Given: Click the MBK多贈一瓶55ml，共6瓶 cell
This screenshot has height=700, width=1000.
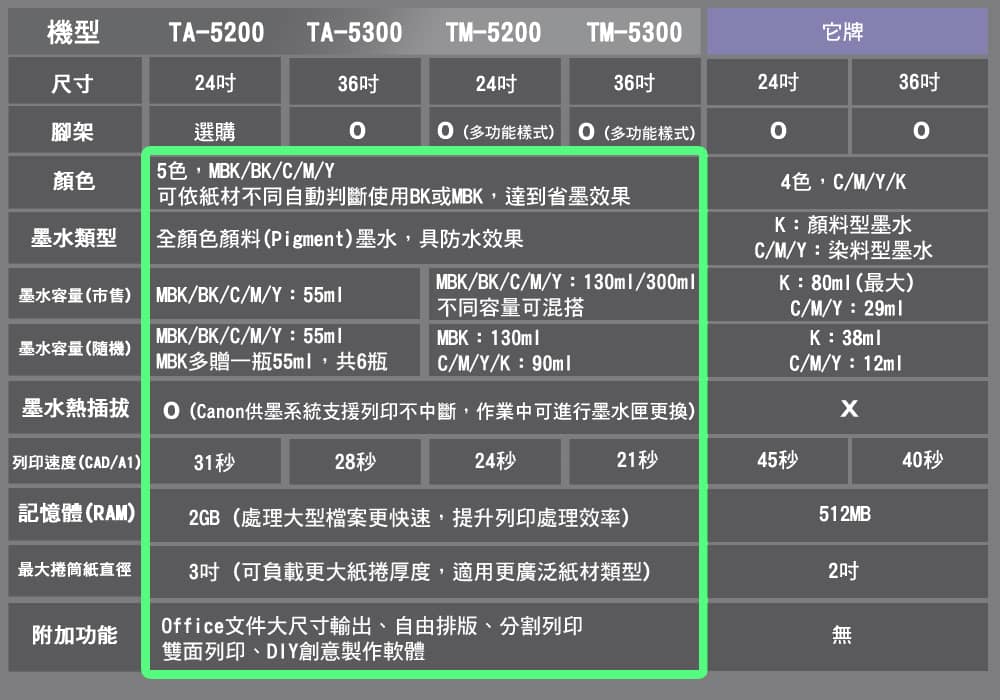Looking at the screenshot, I should click(284, 349).
